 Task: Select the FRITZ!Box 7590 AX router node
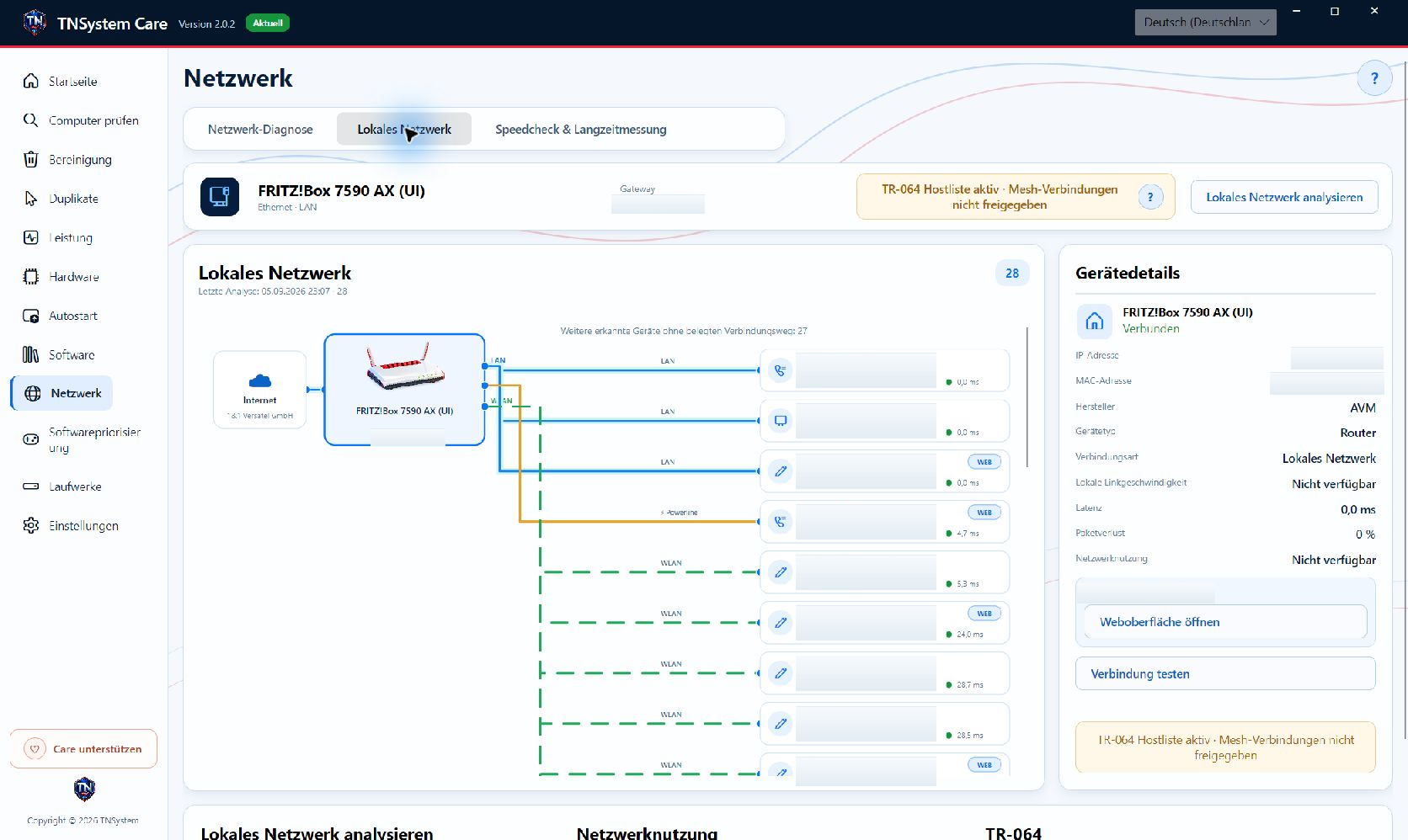click(x=404, y=389)
